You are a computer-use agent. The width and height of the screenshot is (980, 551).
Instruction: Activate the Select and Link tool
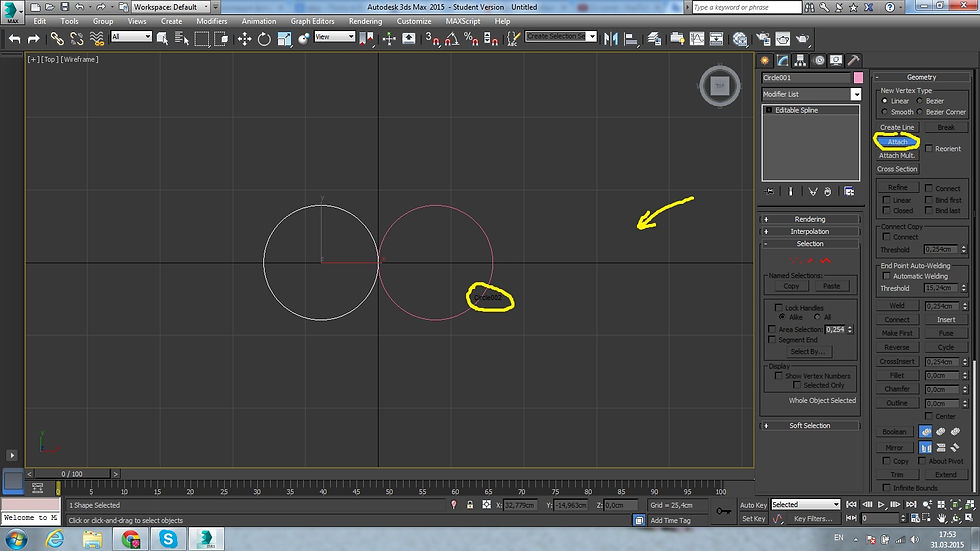57,39
